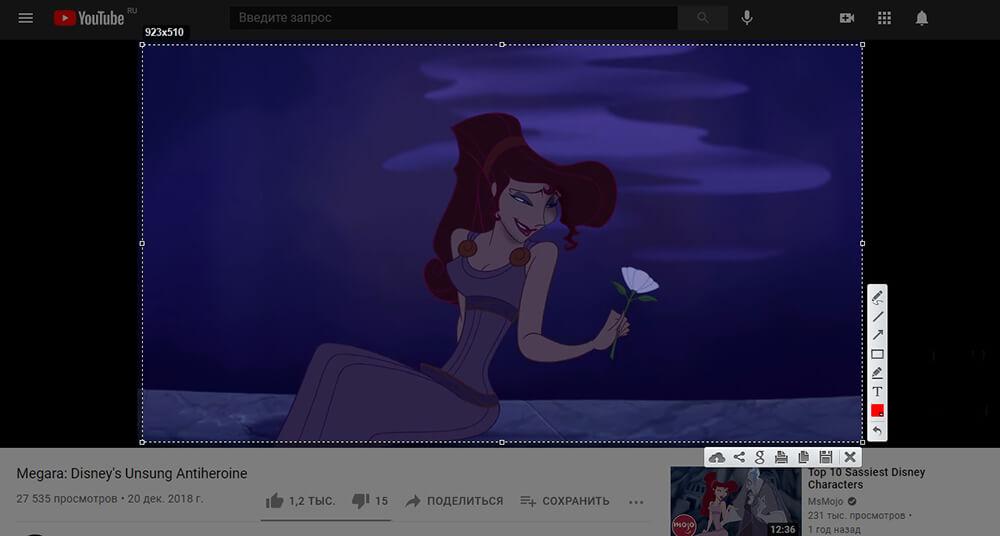Viewport: 1000px width, 536px height.
Task: Click the 923x510 selection size label
Action: click(164, 32)
